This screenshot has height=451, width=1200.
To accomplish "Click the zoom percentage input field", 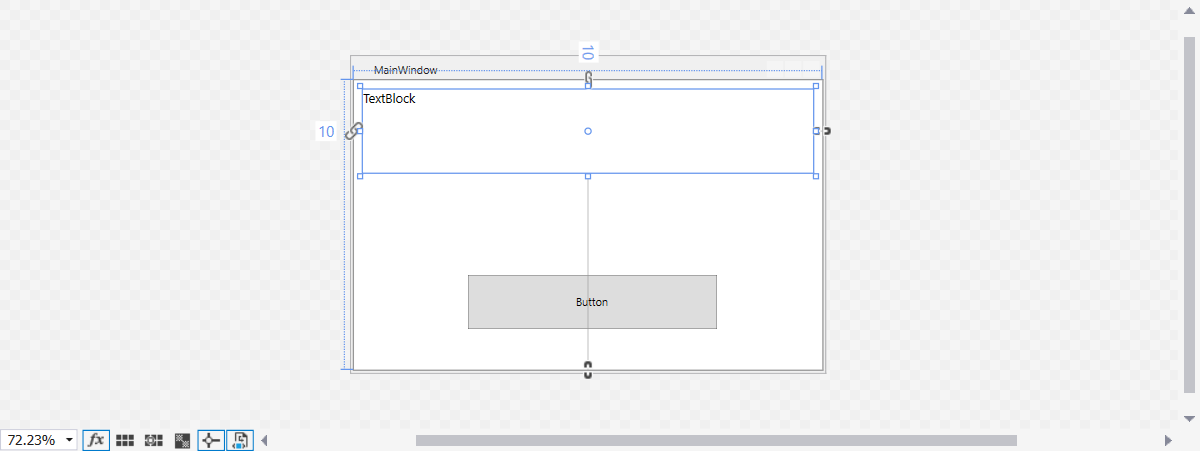I will tap(33, 440).
